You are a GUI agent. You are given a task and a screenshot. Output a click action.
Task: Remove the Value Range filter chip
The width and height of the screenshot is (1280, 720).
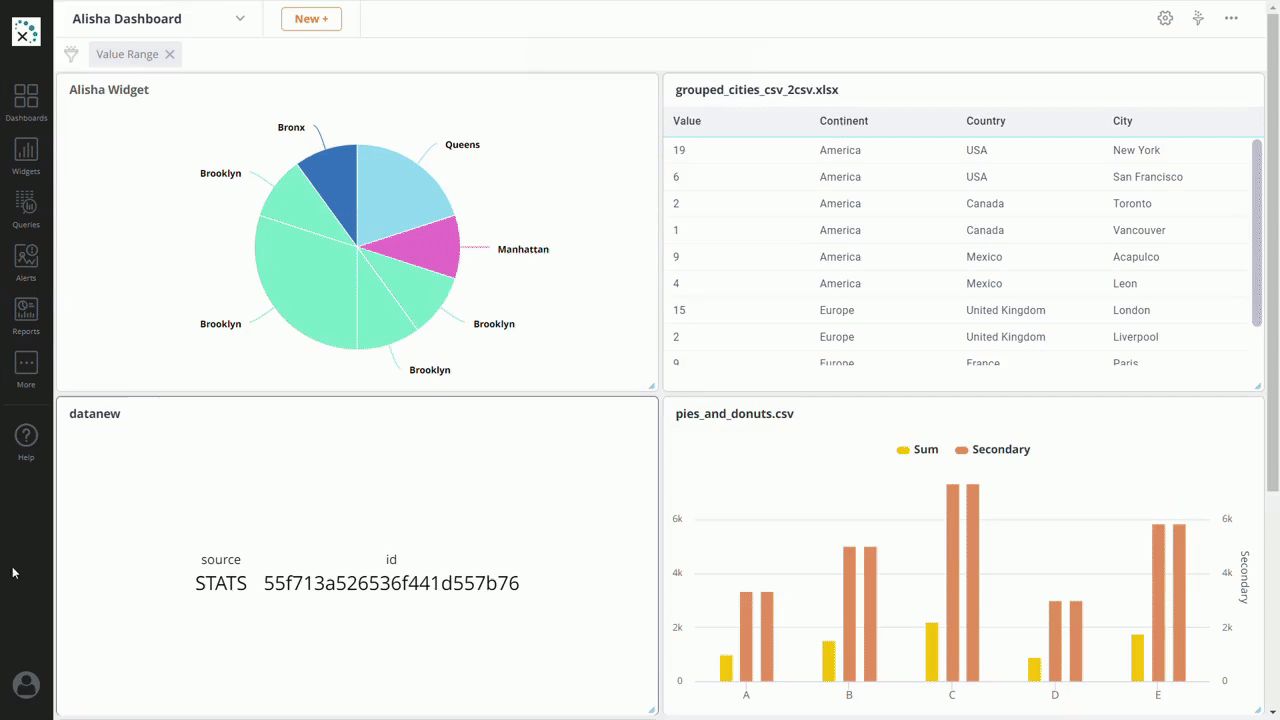pos(169,54)
